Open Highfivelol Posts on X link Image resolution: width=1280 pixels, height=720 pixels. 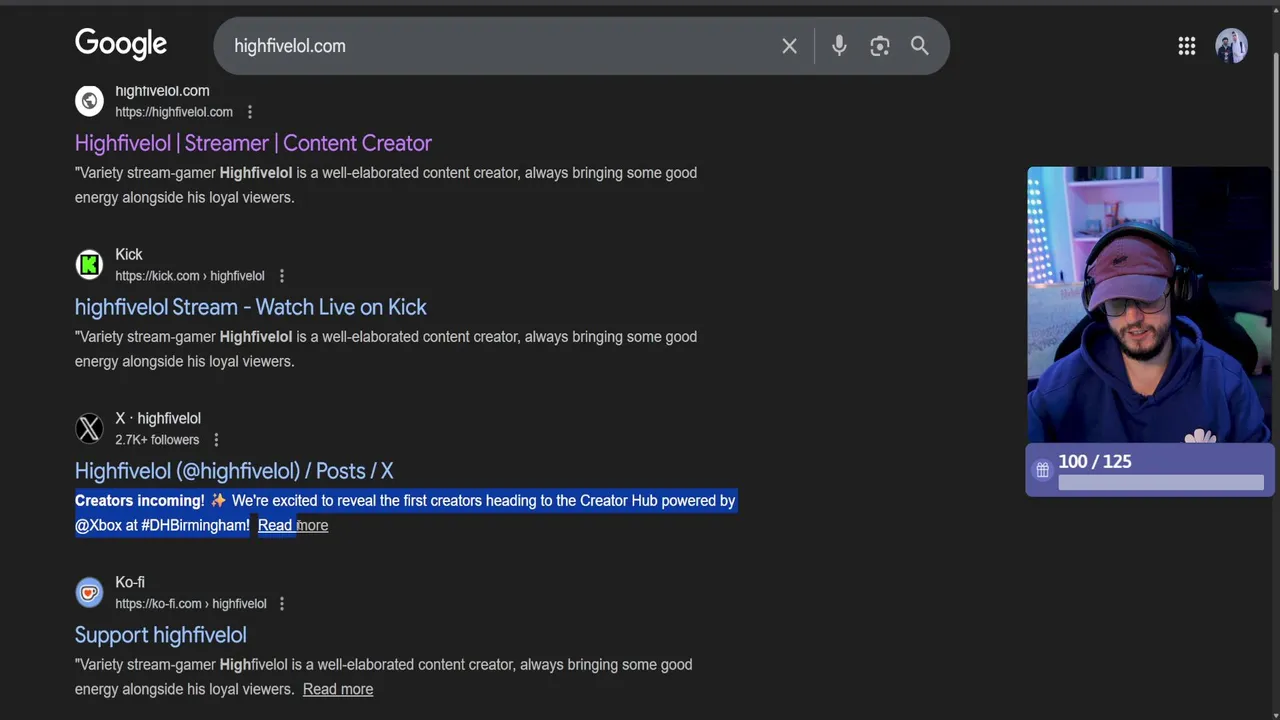pyautogui.click(x=234, y=471)
